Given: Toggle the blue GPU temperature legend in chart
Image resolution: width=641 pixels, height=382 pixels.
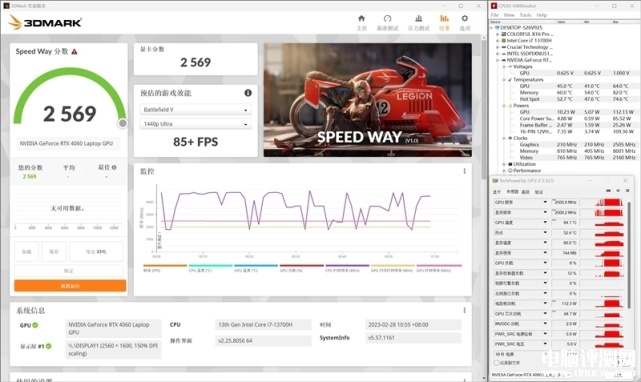Looking at the screenshot, I should pos(256,268).
